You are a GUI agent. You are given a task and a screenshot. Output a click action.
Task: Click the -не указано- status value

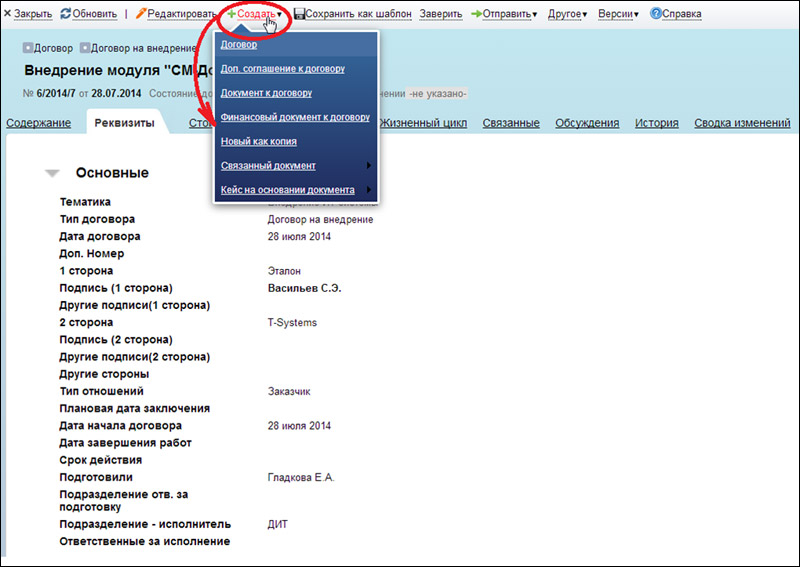(x=438, y=94)
